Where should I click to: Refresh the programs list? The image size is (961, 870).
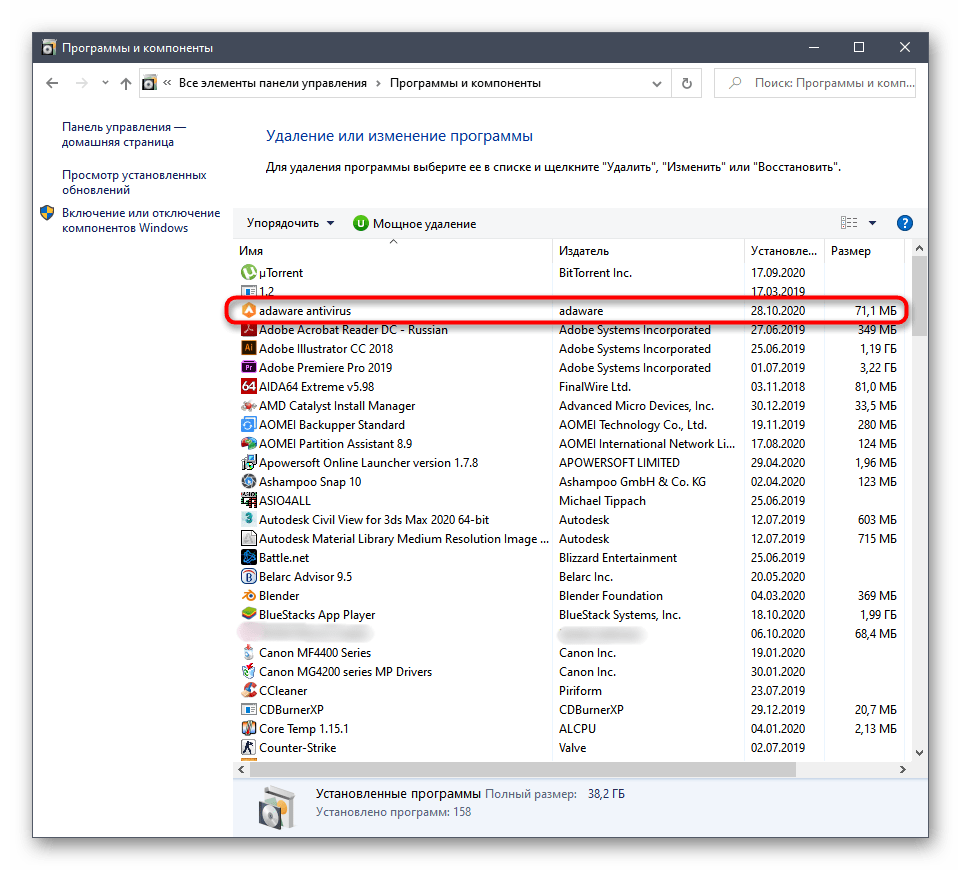(686, 83)
